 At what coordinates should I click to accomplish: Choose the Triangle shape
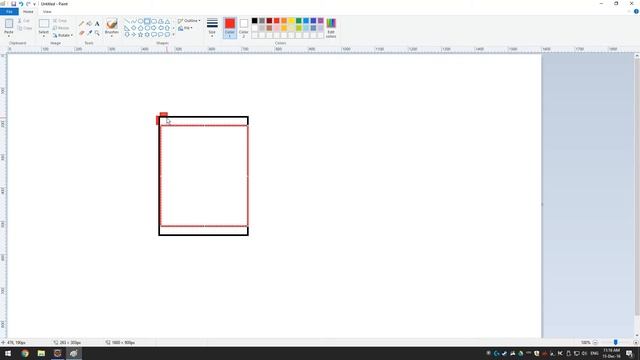(167, 21)
